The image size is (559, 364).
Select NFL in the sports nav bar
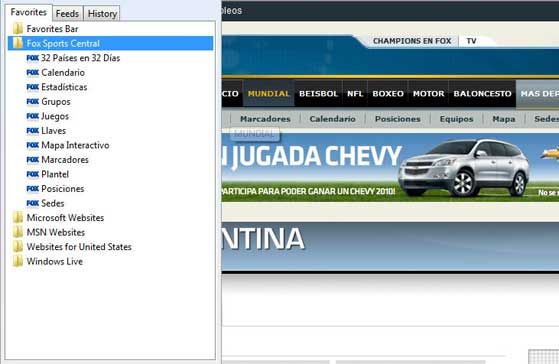(355, 94)
